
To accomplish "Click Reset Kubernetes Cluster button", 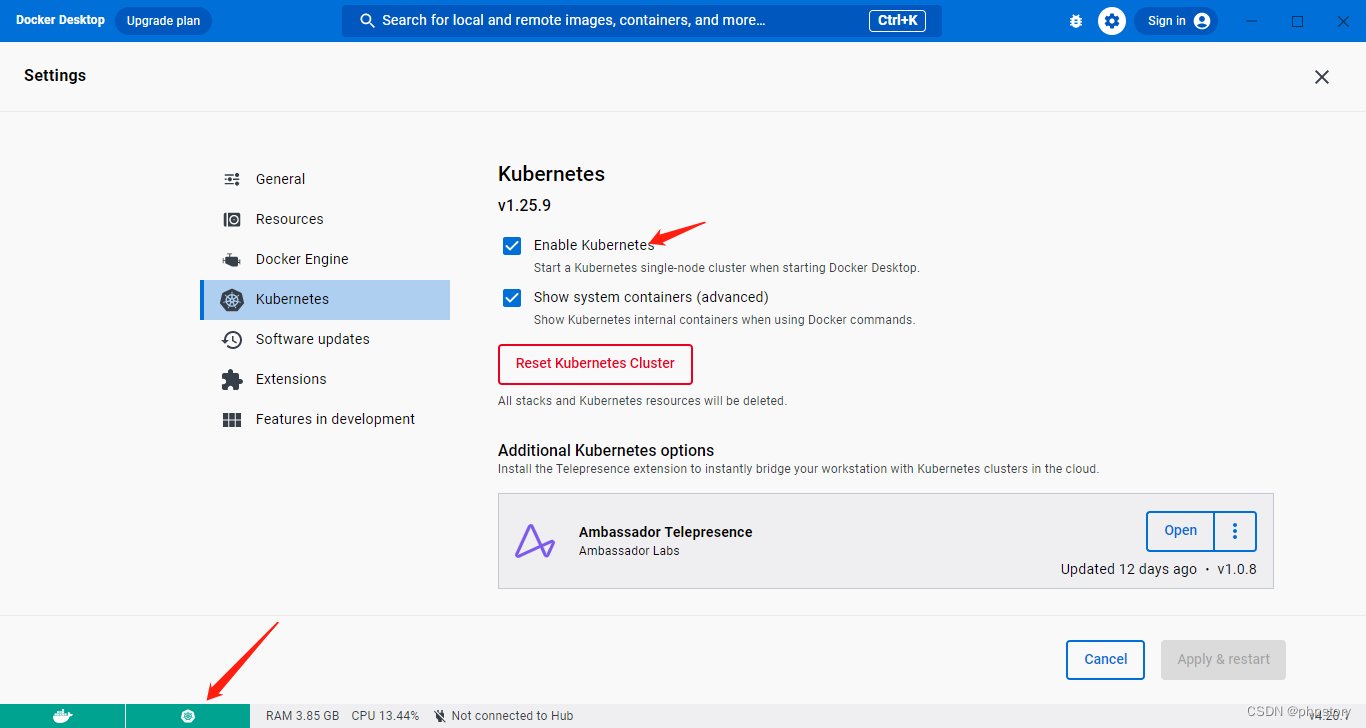I will (595, 364).
